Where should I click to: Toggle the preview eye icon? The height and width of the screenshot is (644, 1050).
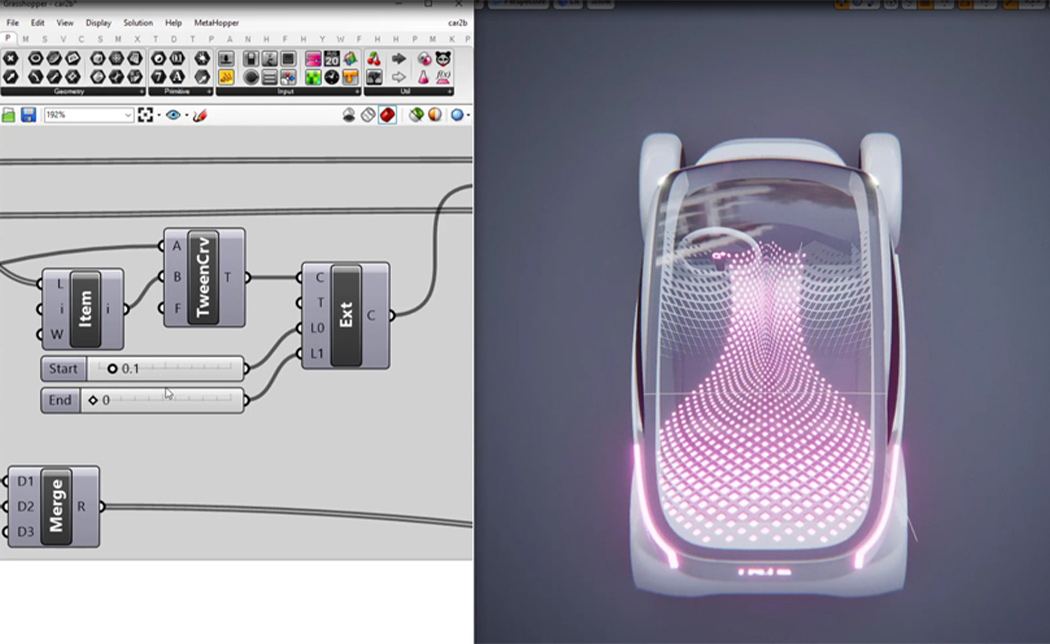[x=172, y=114]
